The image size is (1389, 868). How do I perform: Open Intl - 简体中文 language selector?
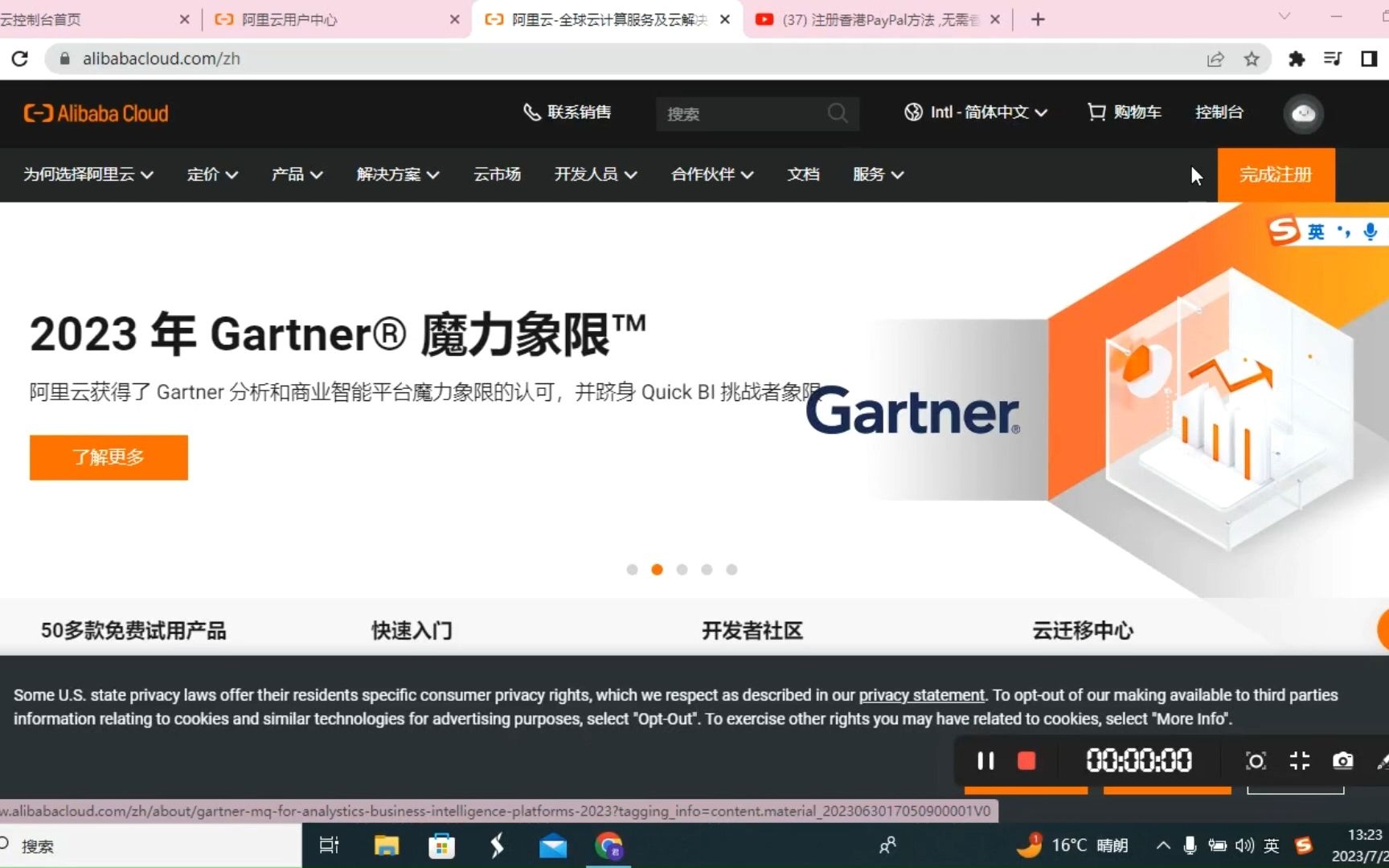[x=976, y=113]
